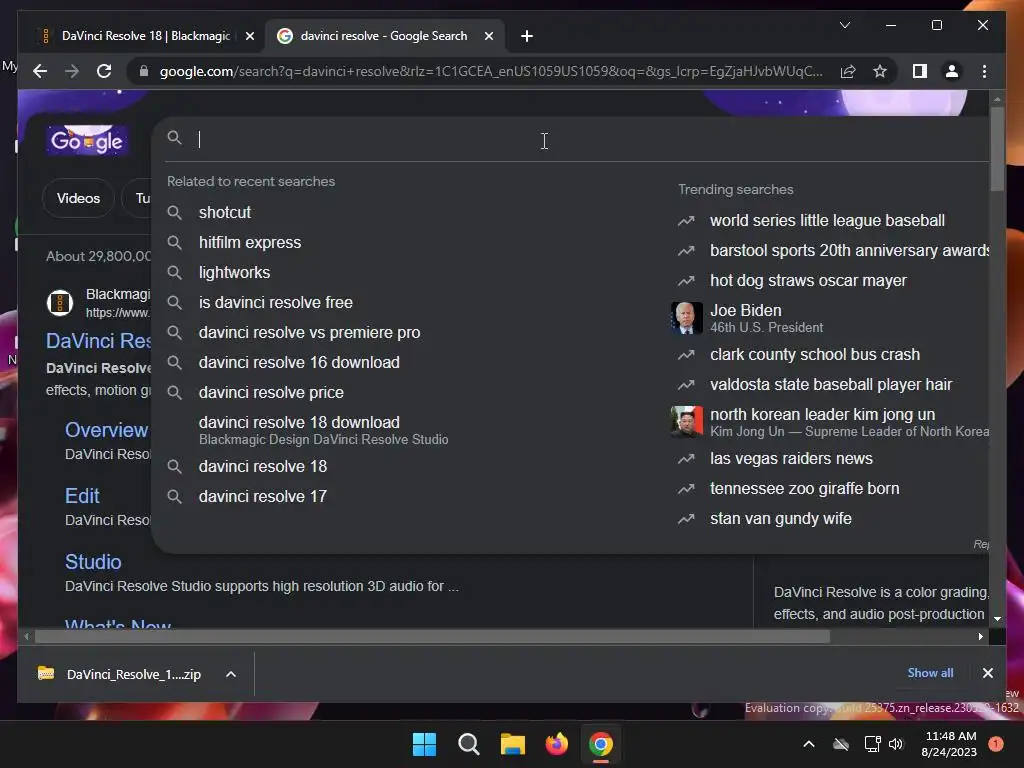The image size is (1024, 768).
Task: Open File Explorer from taskbar
Action: click(513, 744)
